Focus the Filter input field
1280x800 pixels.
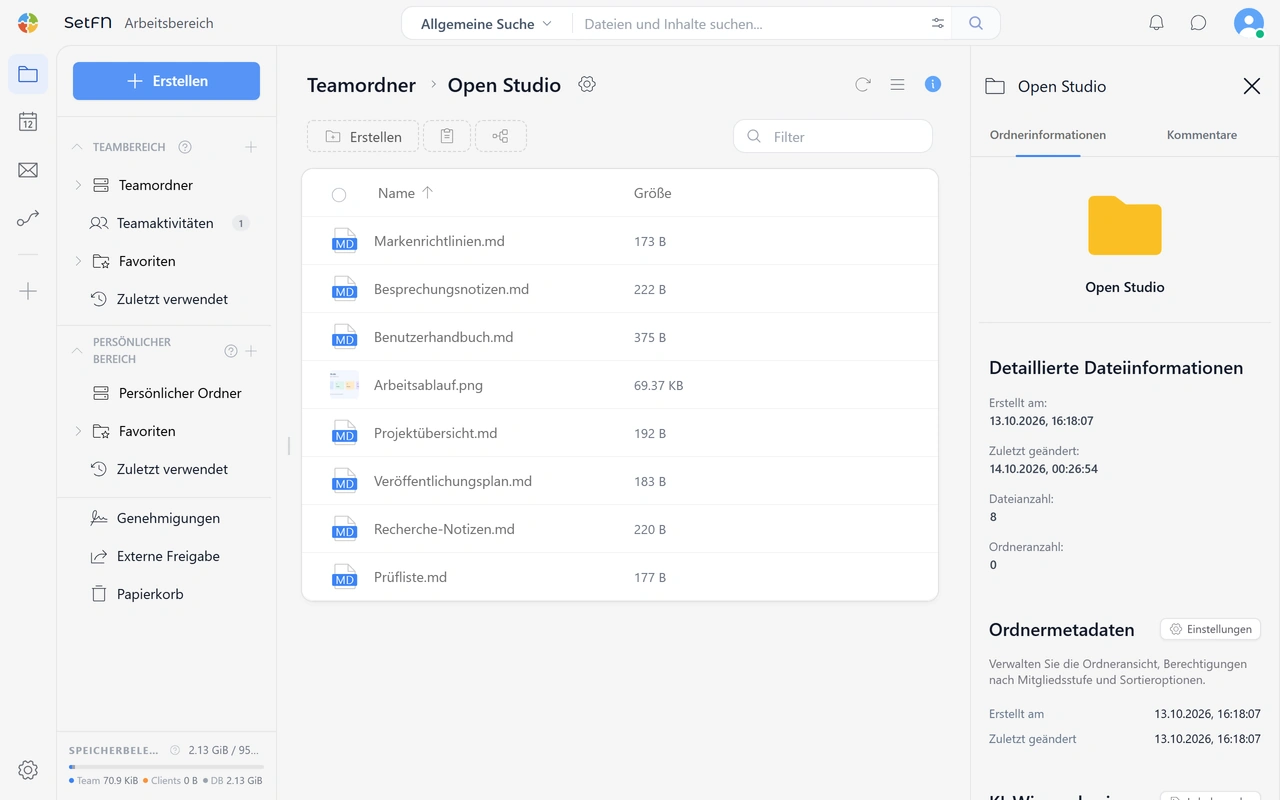pos(833,136)
